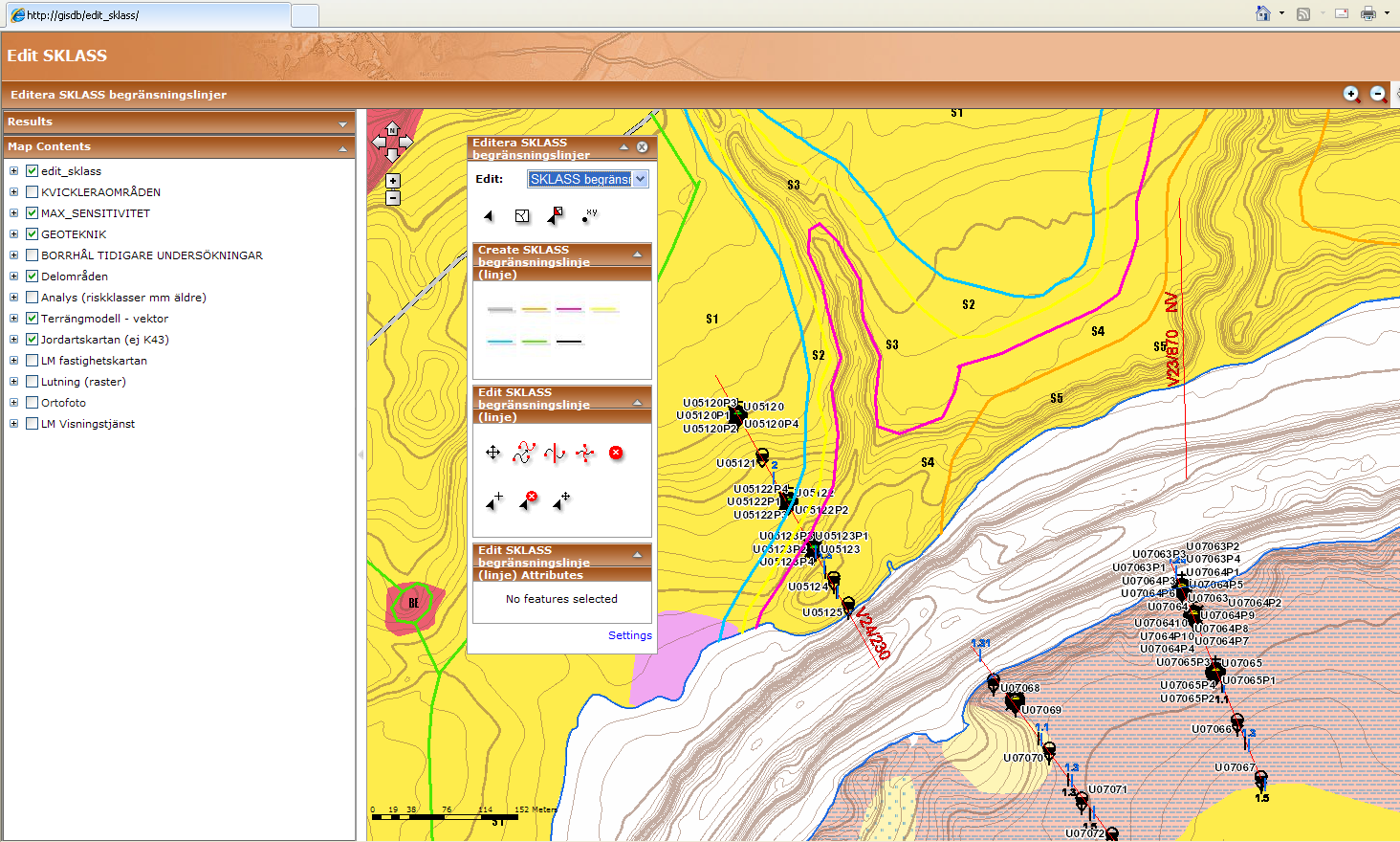The image size is (1400, 842).
Task: Select the arrow feature-selection tool
Action: click(x=489, y=216)
